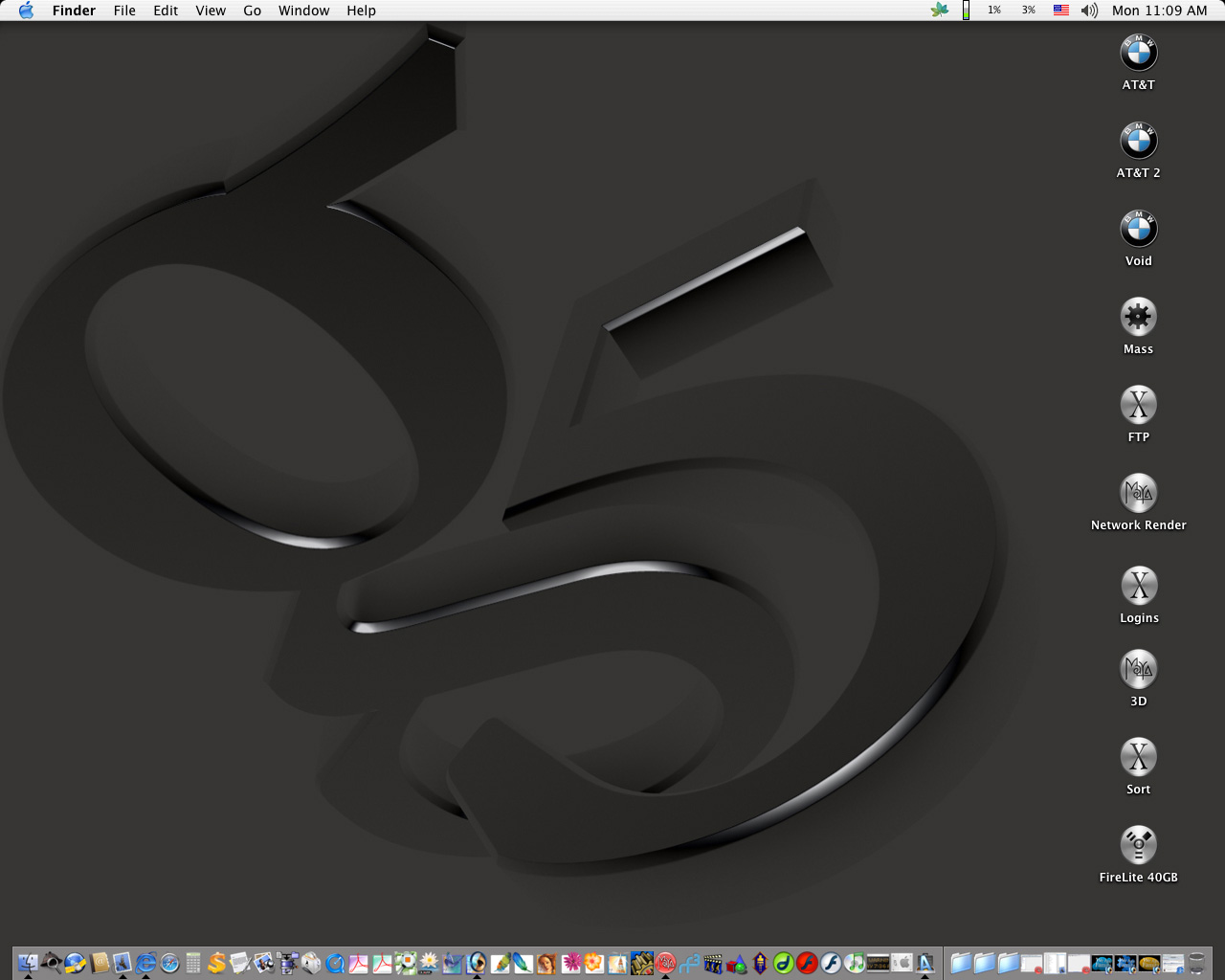The width and height of the screenshot is (1225, 980).
Task: Open Maya from the Dock
Action: (x=665, y=962)
